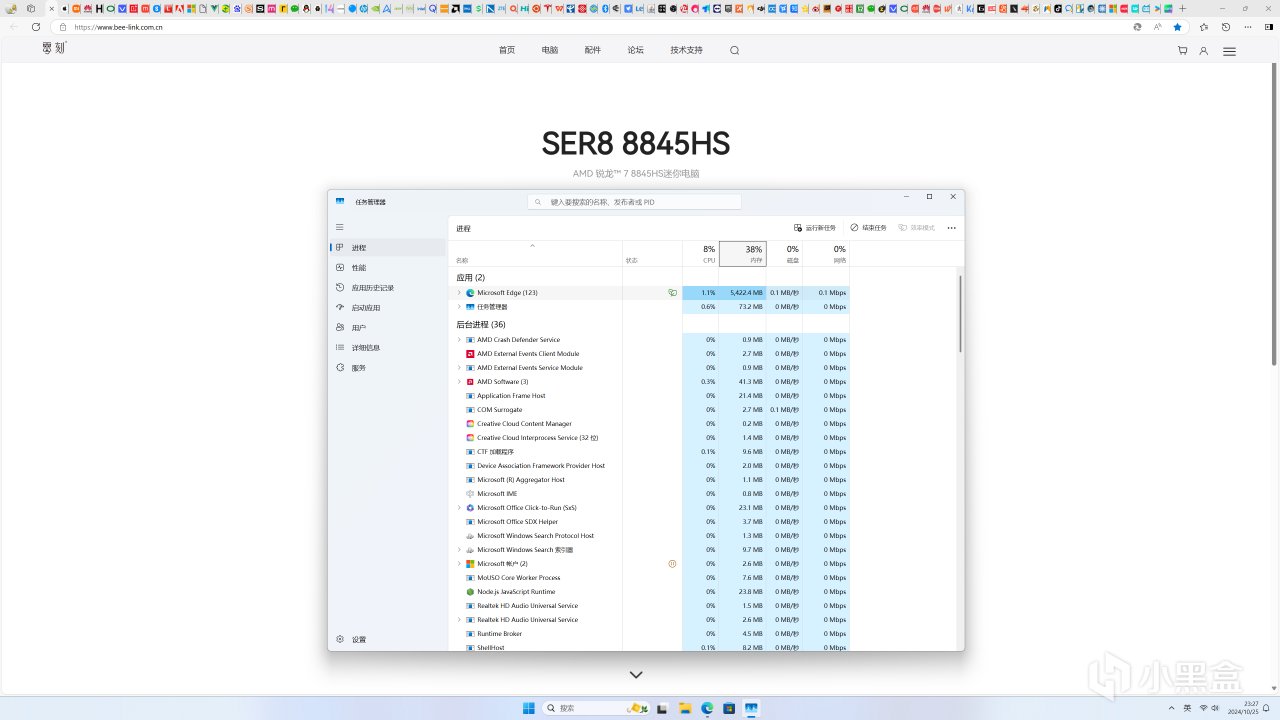The image size is (1280, 720).
Task: Go to 启动应用 (Startup apps) page
Action: point(388,308)
